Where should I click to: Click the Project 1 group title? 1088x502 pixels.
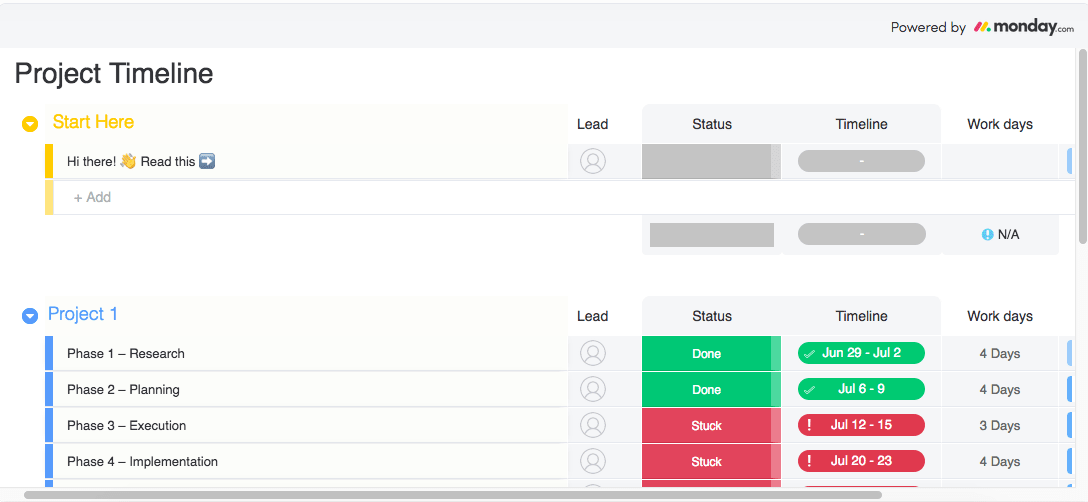click(83, 314)
